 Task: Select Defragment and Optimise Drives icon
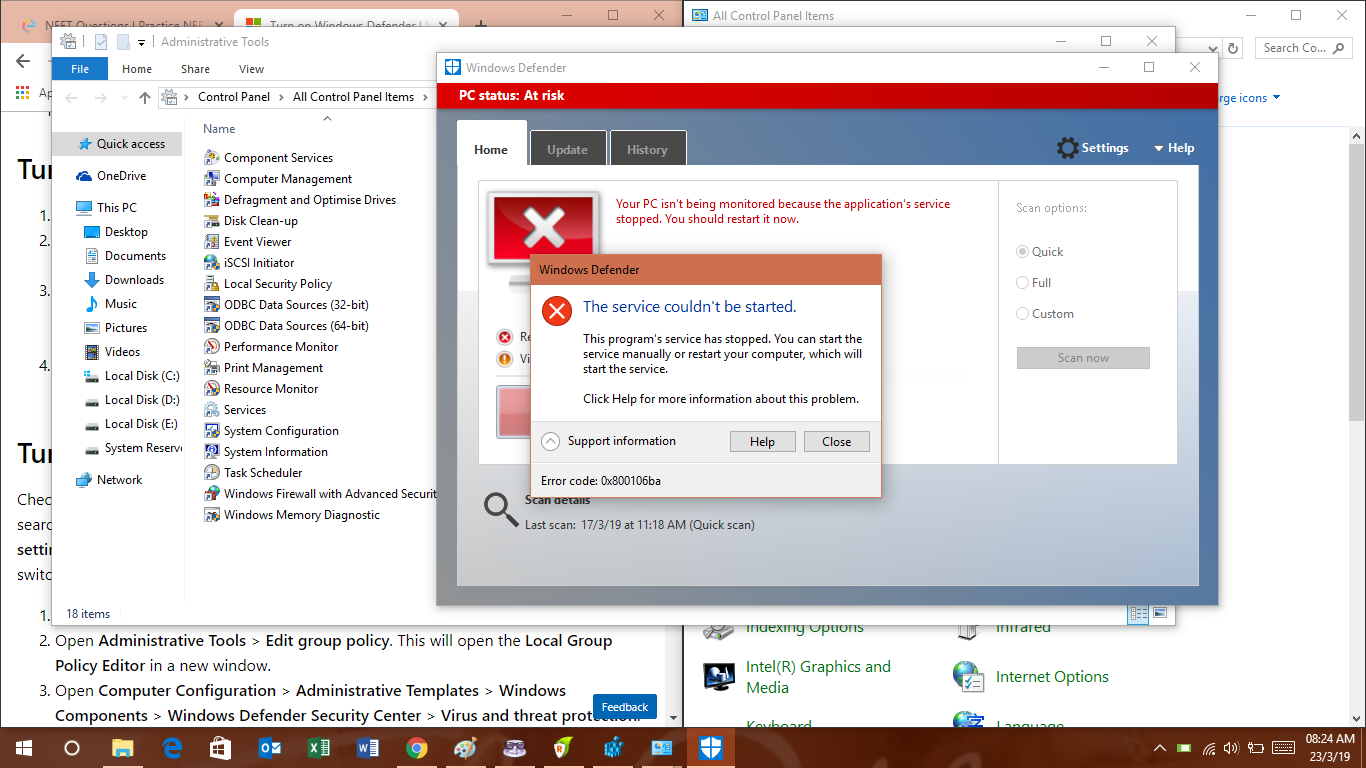(212, 199)
